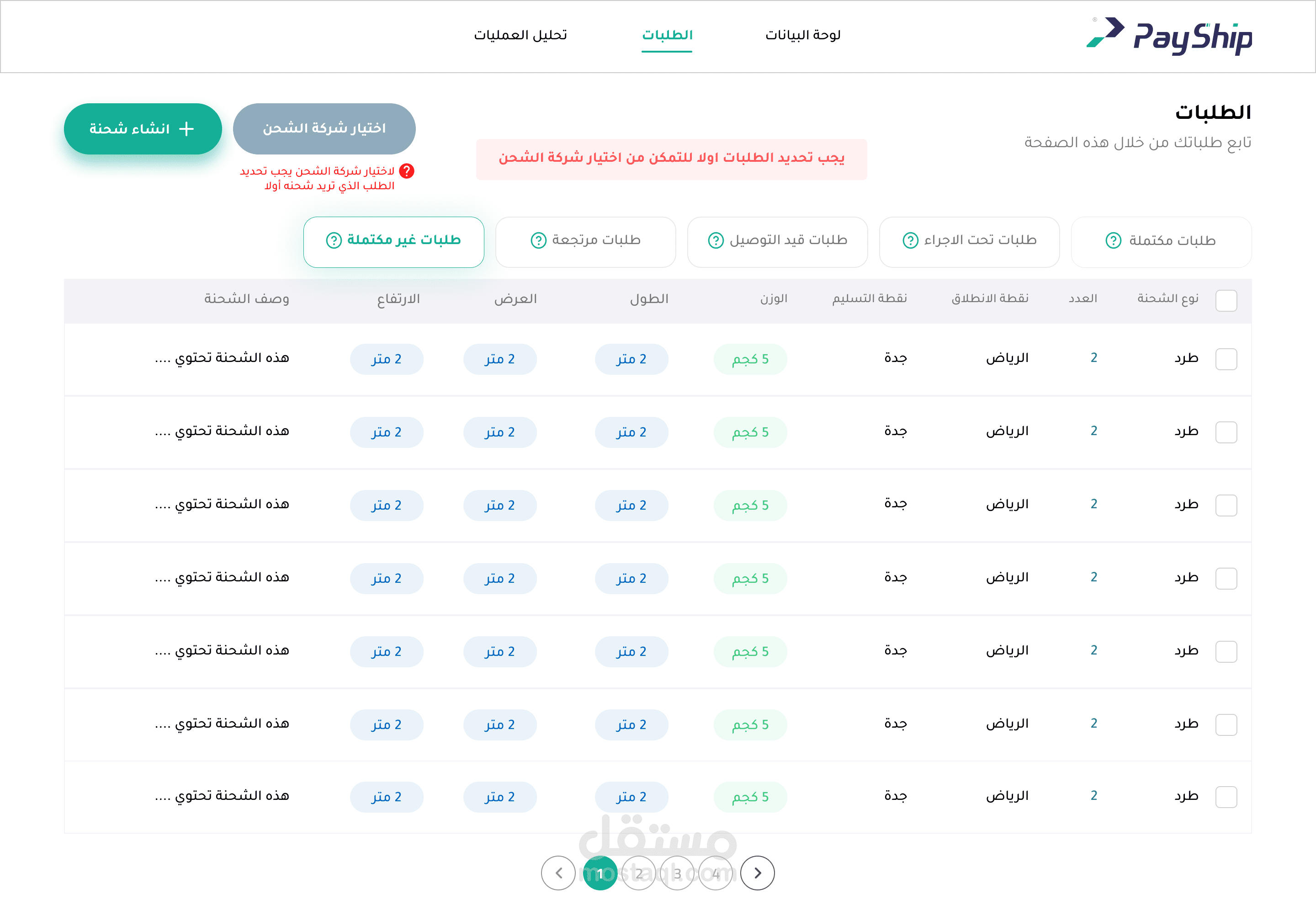Open تحليل العمليات navigation menu item

pos(520,35)
